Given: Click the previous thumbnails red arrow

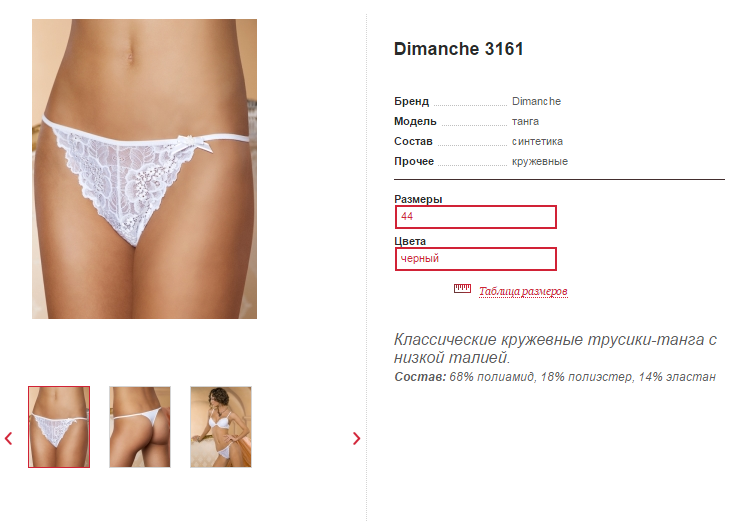Looking at the screenshot, I should pyautogui.click(x=9, y=438).
